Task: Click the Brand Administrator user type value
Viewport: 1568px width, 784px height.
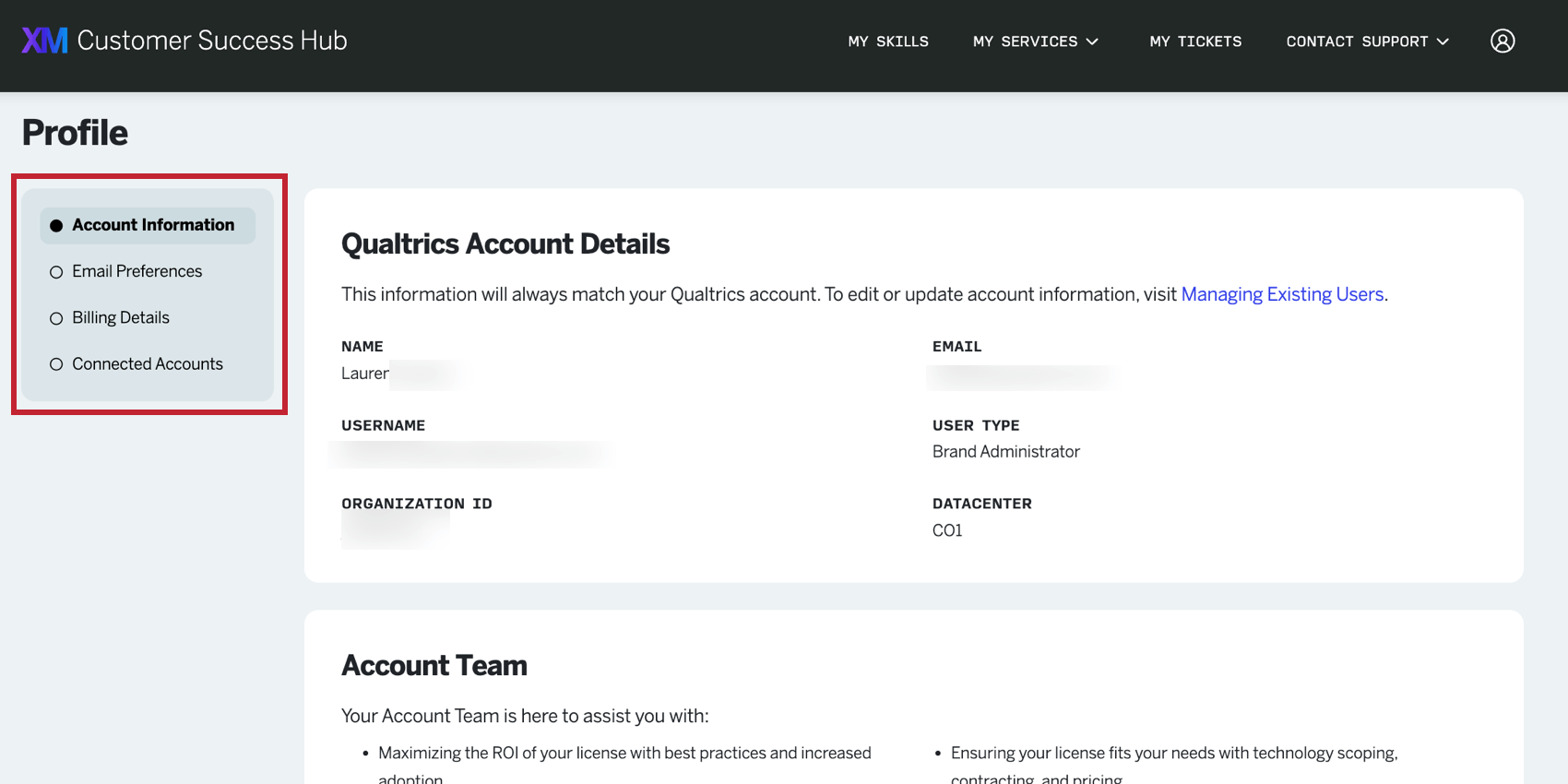Action: coord(1005,451)
